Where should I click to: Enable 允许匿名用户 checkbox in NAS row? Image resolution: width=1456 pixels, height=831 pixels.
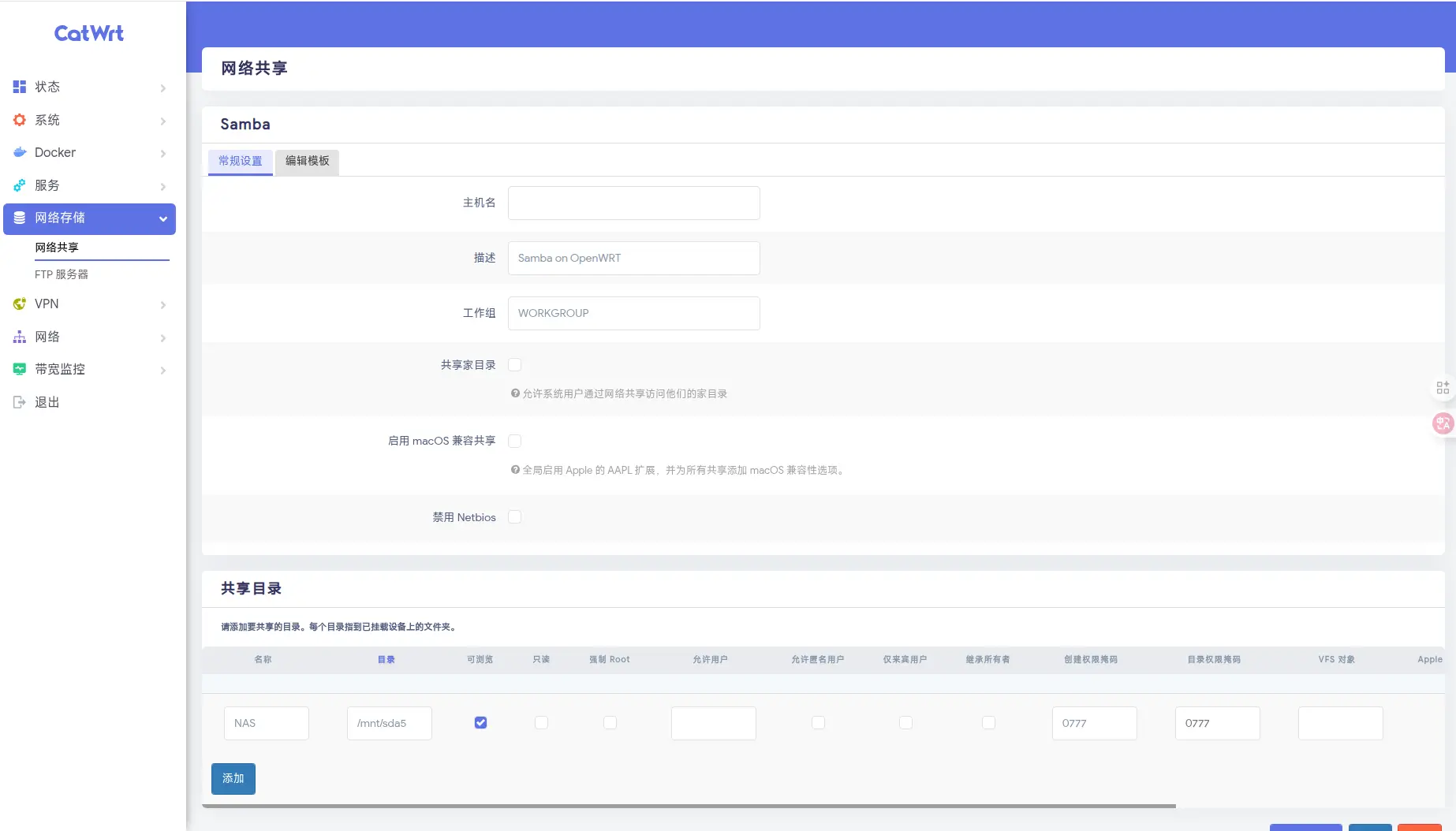[818, 722]
